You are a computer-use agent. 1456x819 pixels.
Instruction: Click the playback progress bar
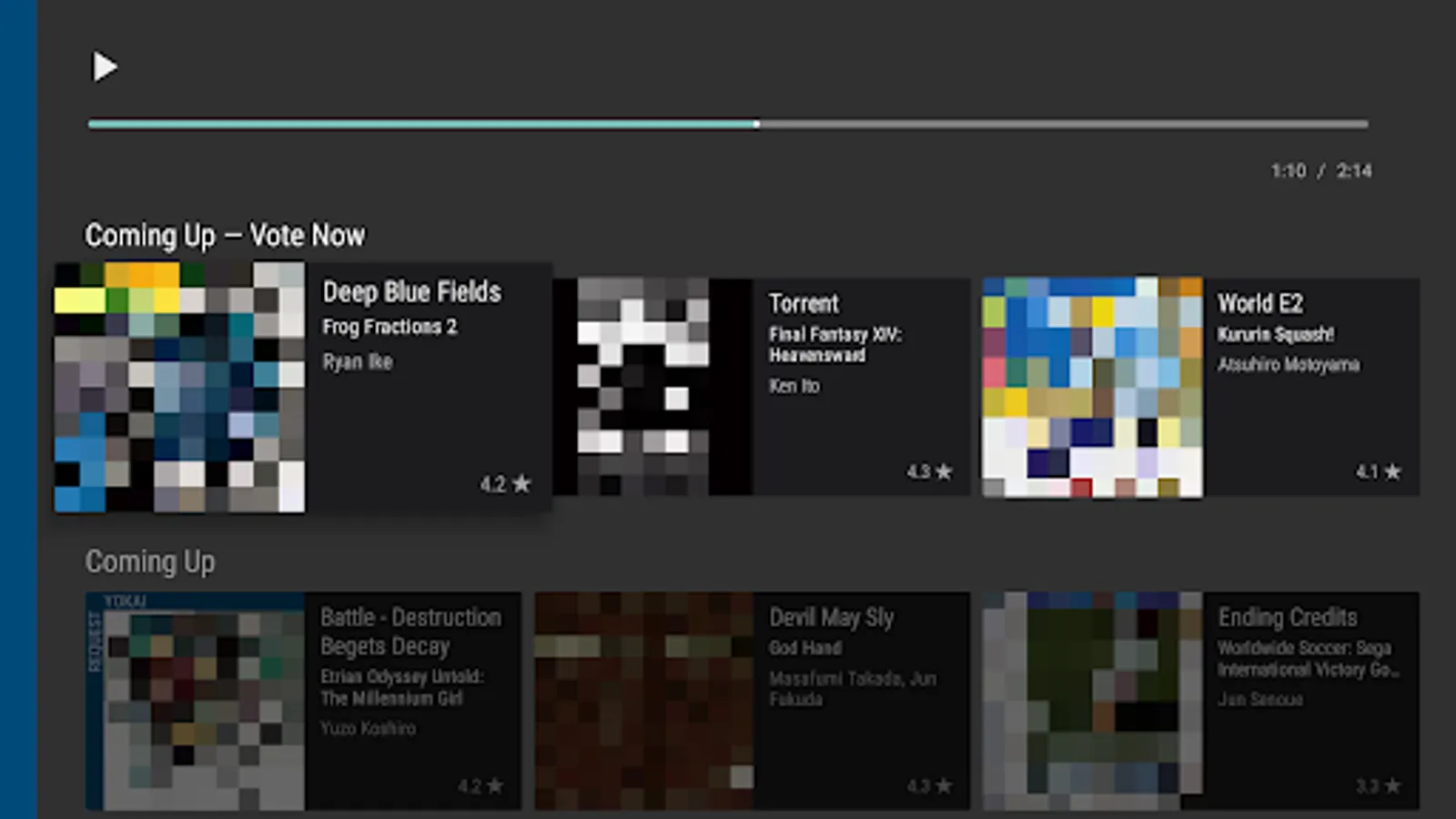coord(728,124)
